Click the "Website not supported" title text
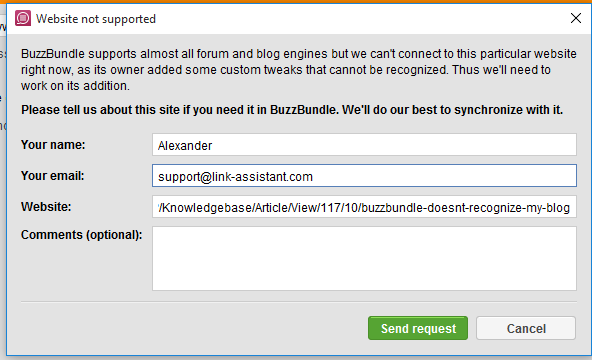The image size is (592, 360). [96, 18]
